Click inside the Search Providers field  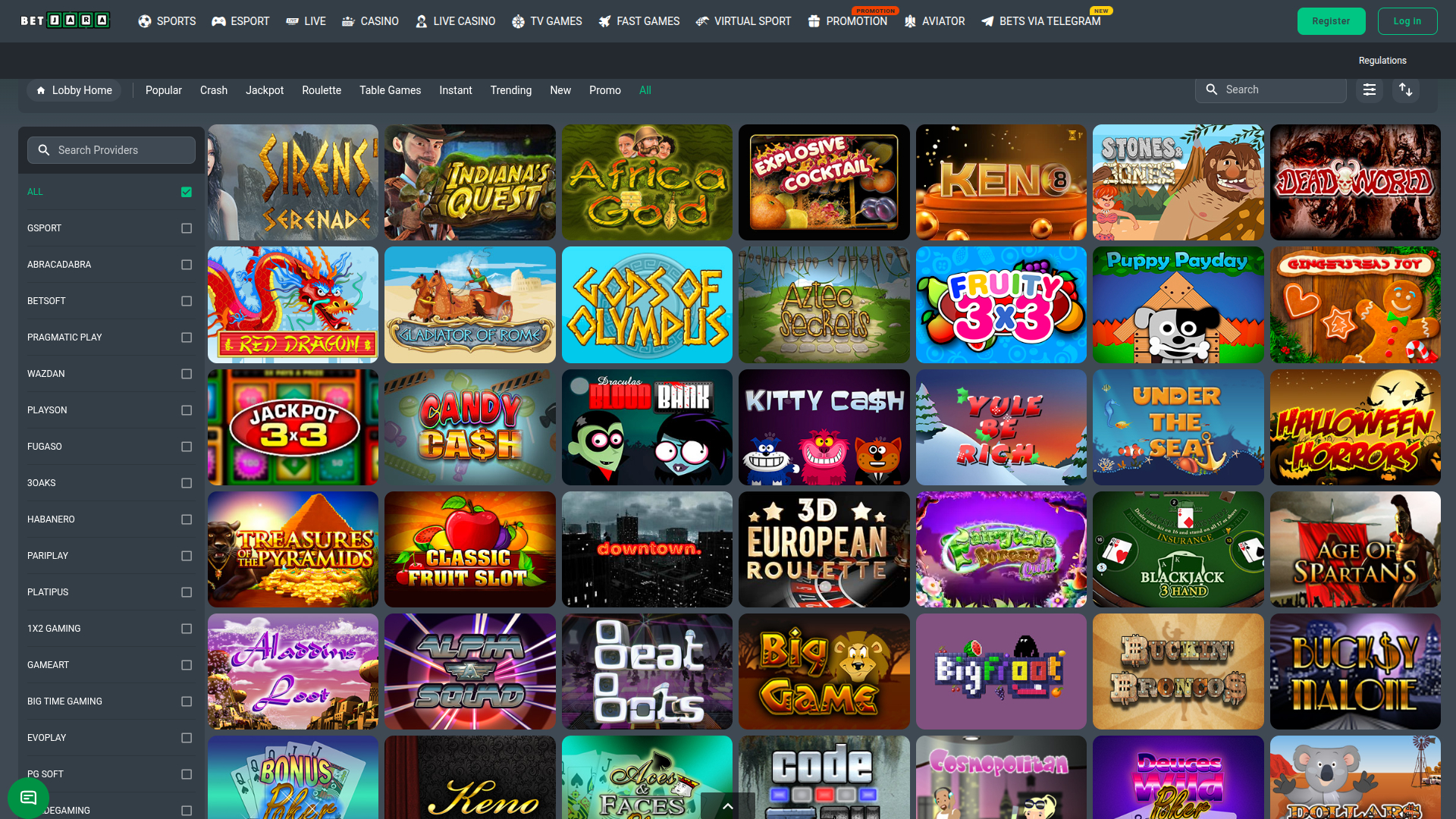click(x=111, y=149)
